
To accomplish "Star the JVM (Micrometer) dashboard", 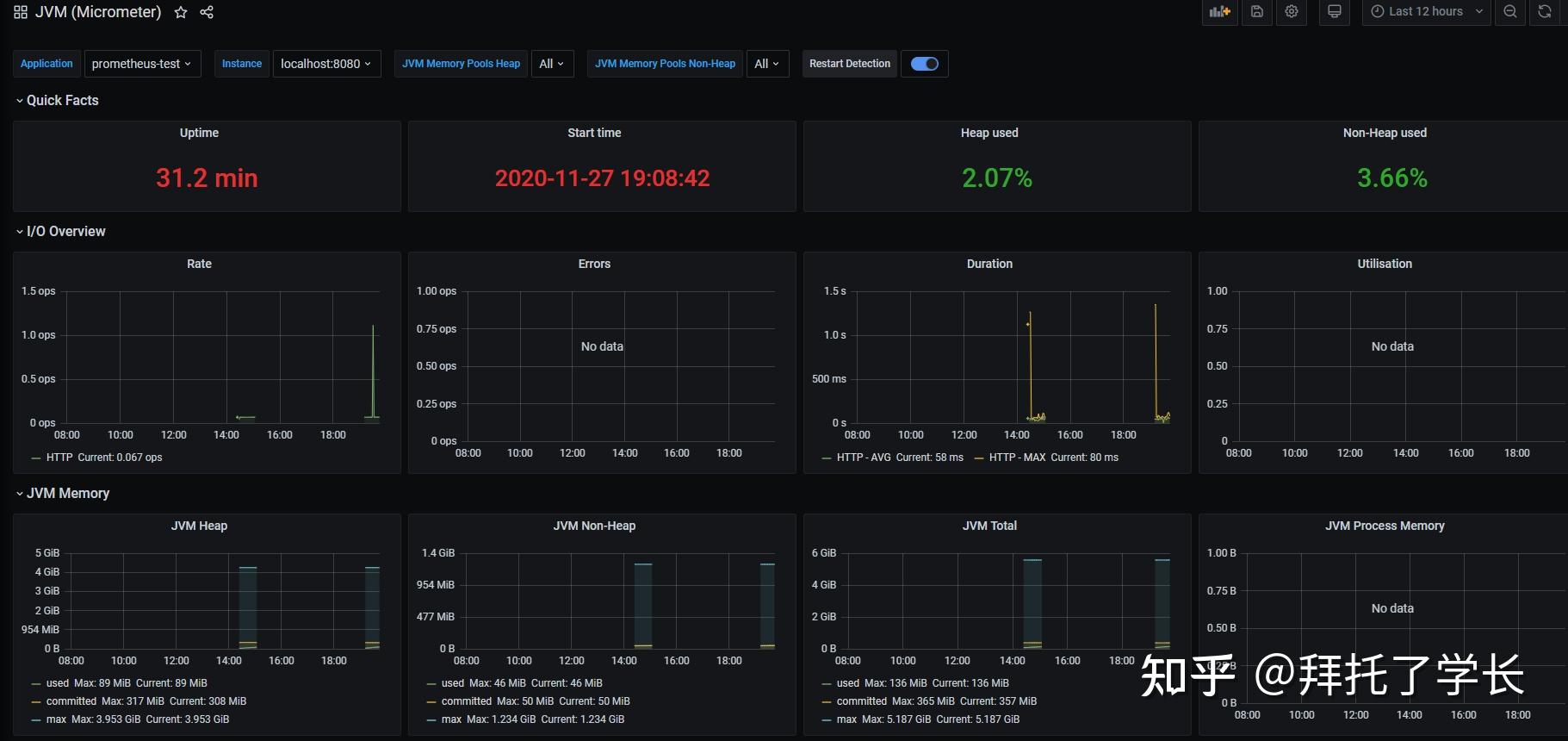I will [x=181, y=12].
